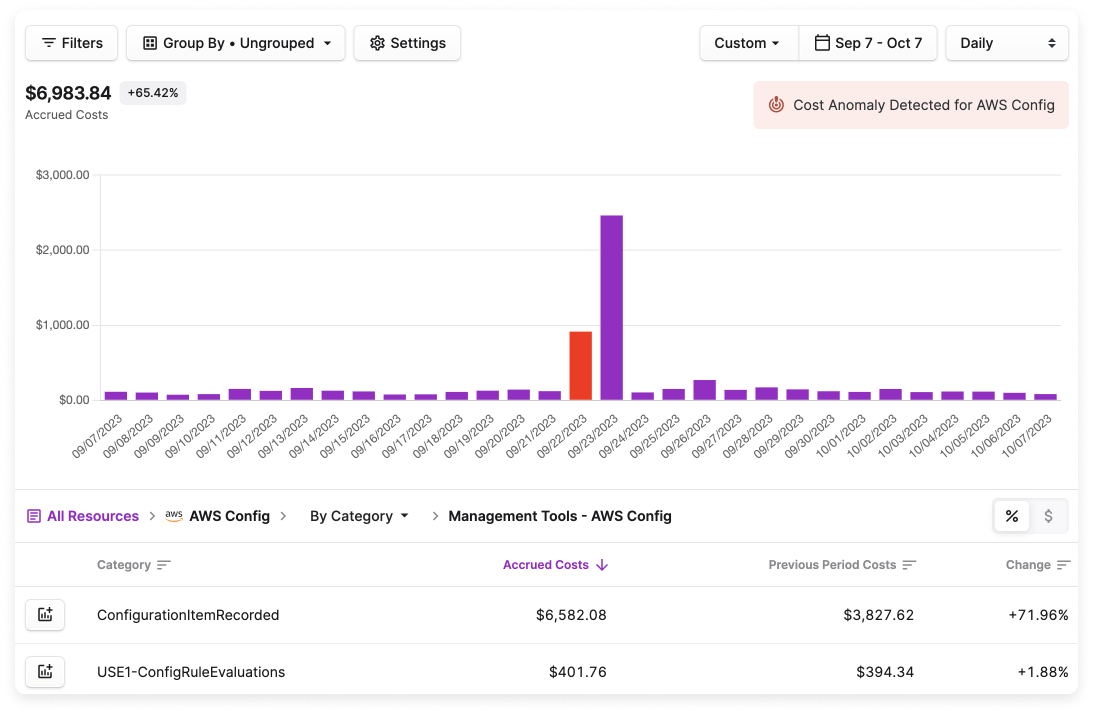The height and width of the screenshot is (714, 1093).
Task: Open the Daily granularity dropdown
Action: (1006, 43)
